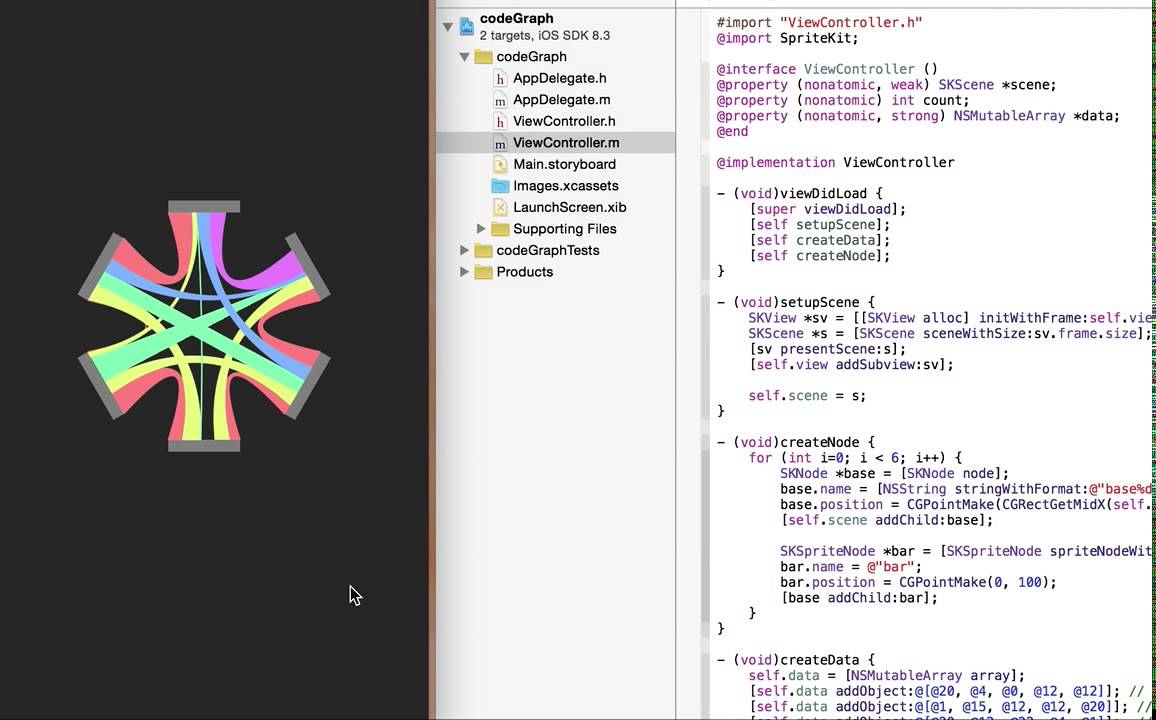
Task: Click '[base addChild:bar];' line
Action: point(859,598)
